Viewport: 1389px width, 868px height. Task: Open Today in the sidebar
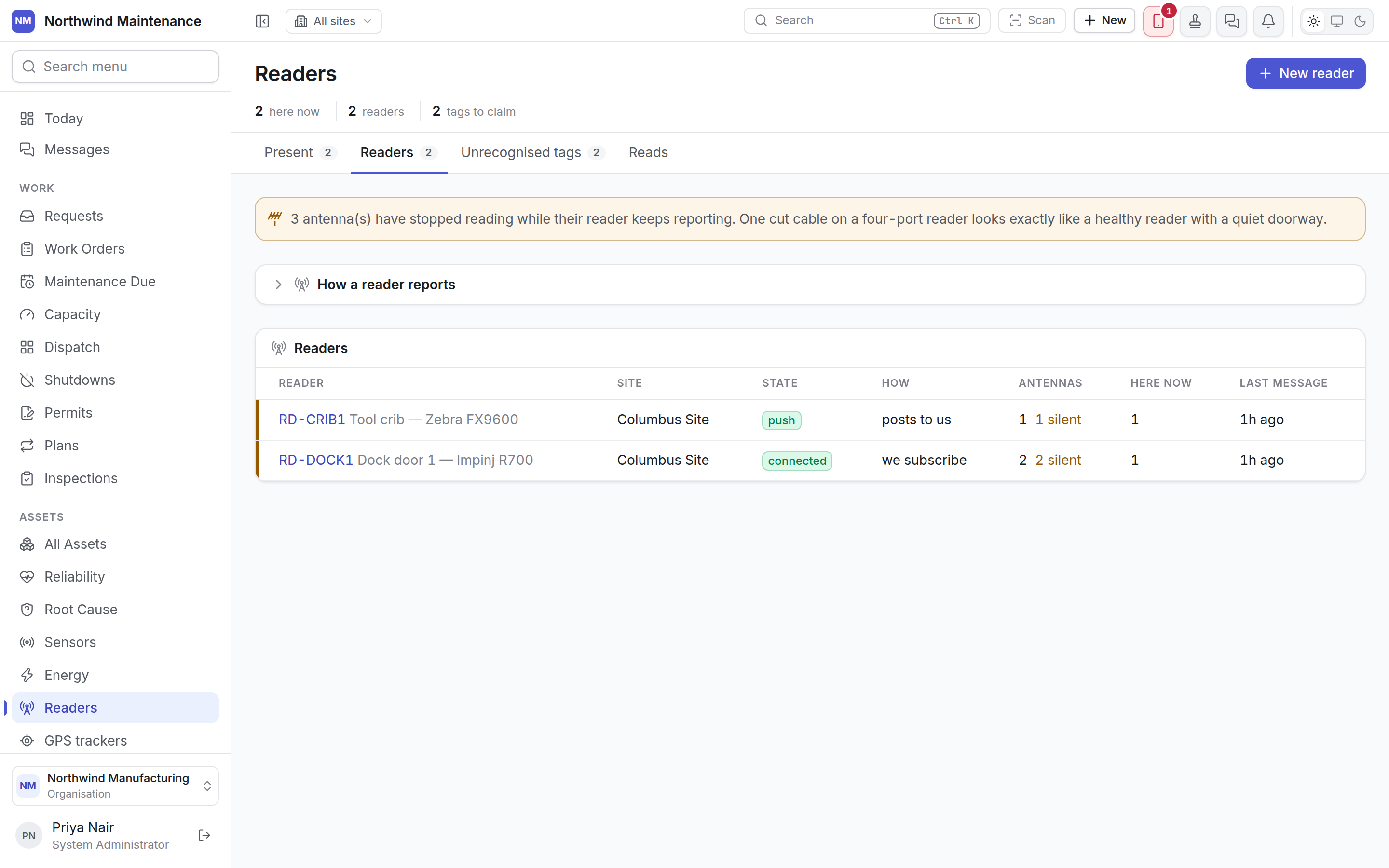tap(115, 118)
